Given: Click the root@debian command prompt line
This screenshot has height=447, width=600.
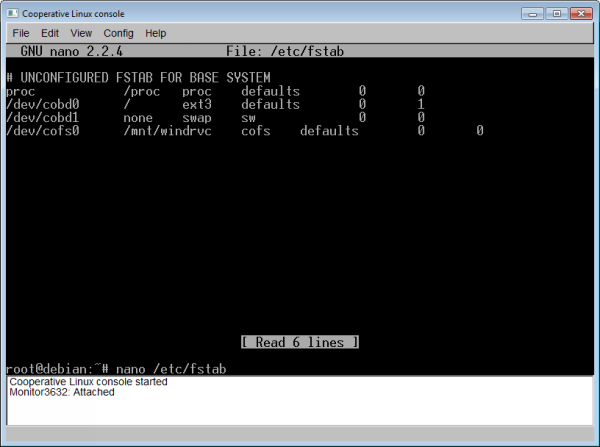Looking at the screenshot, I should pos(116,369).
